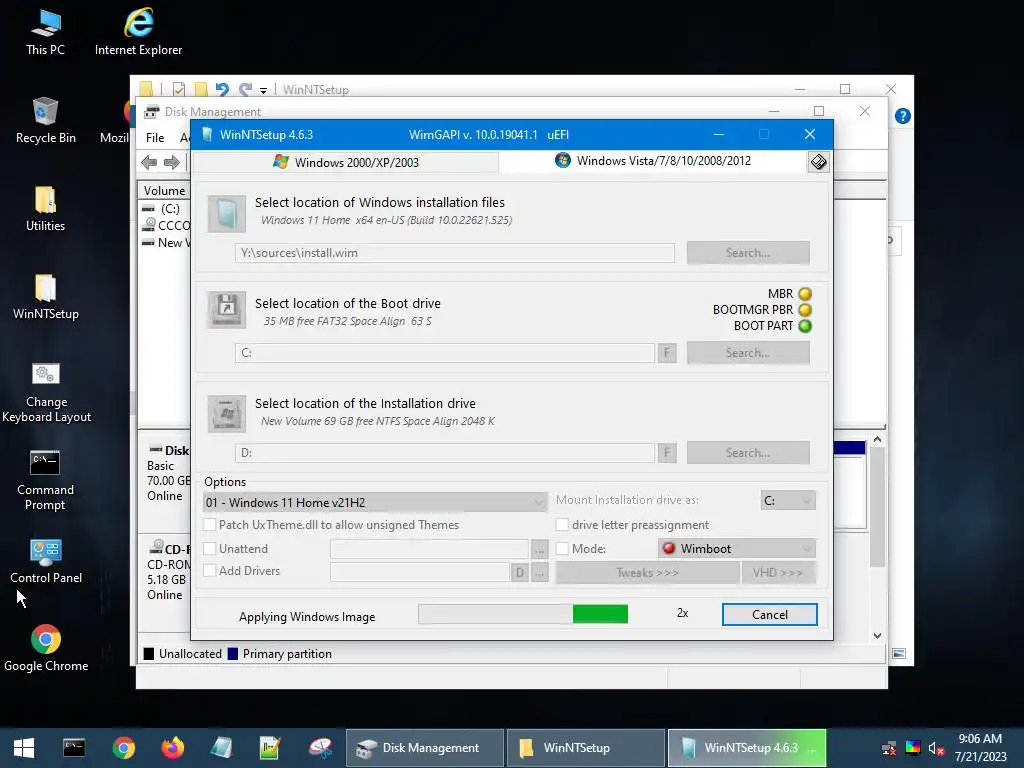Click the install.wim path field
Screen dimensions: 1024x768
tap(455, 253)
